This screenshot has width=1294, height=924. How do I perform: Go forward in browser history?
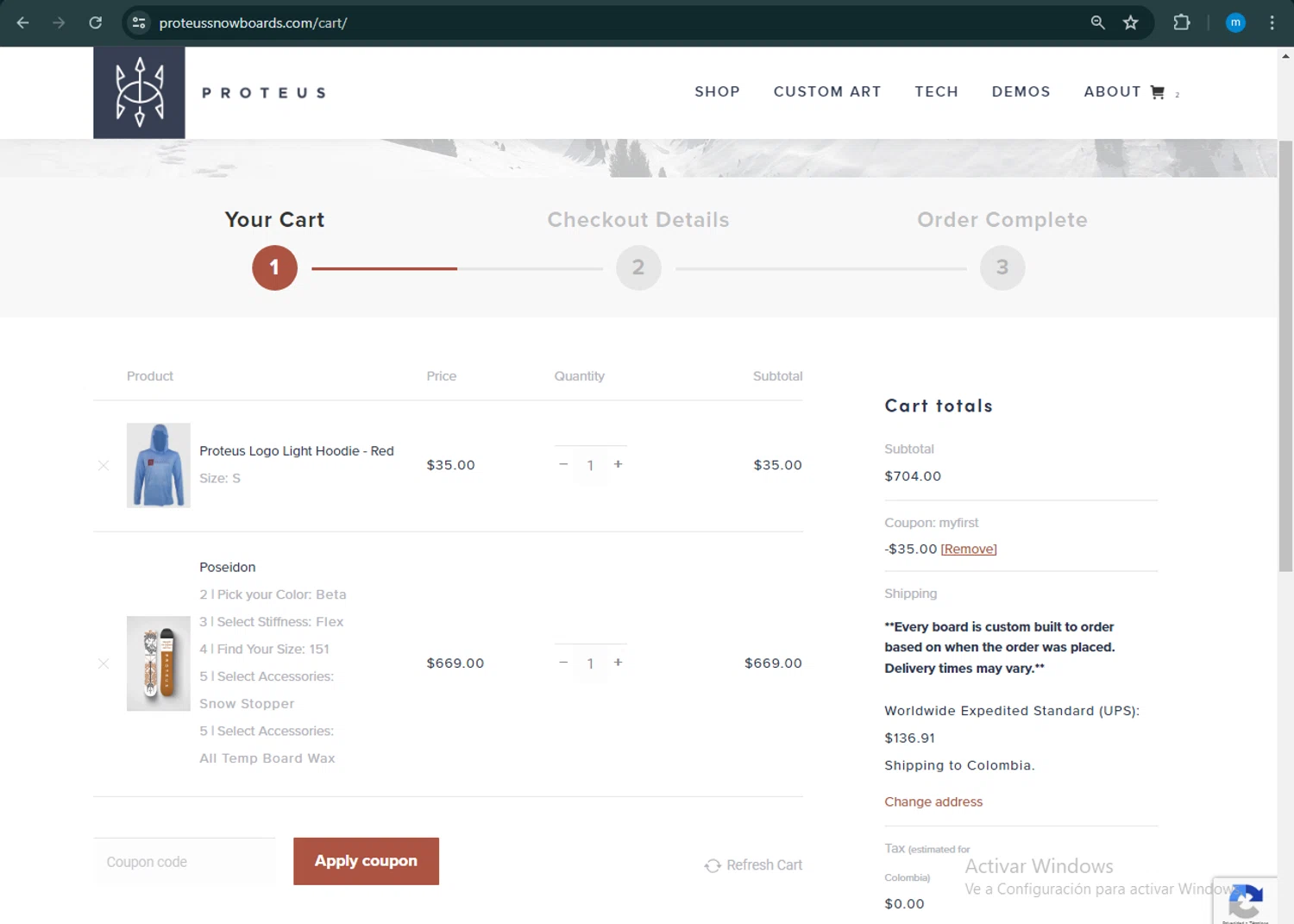click(59, 22)
